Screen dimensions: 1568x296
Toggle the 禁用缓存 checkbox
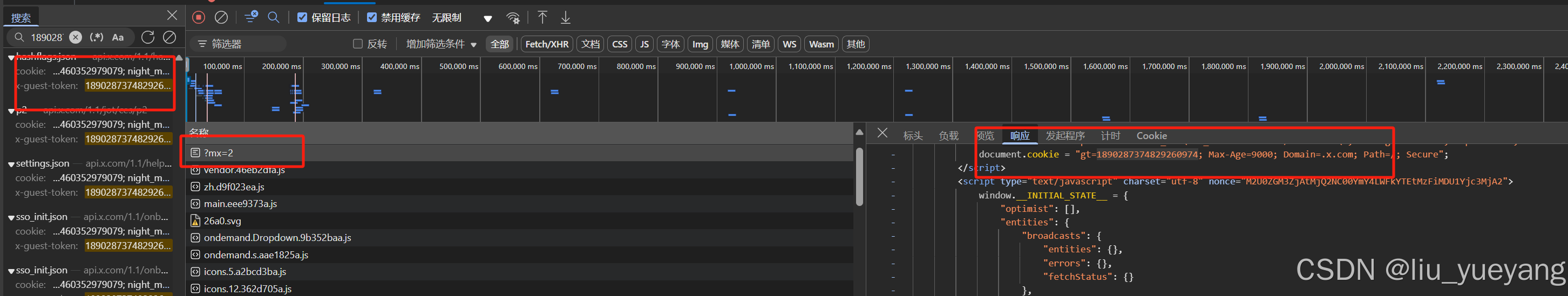[372, 17]
